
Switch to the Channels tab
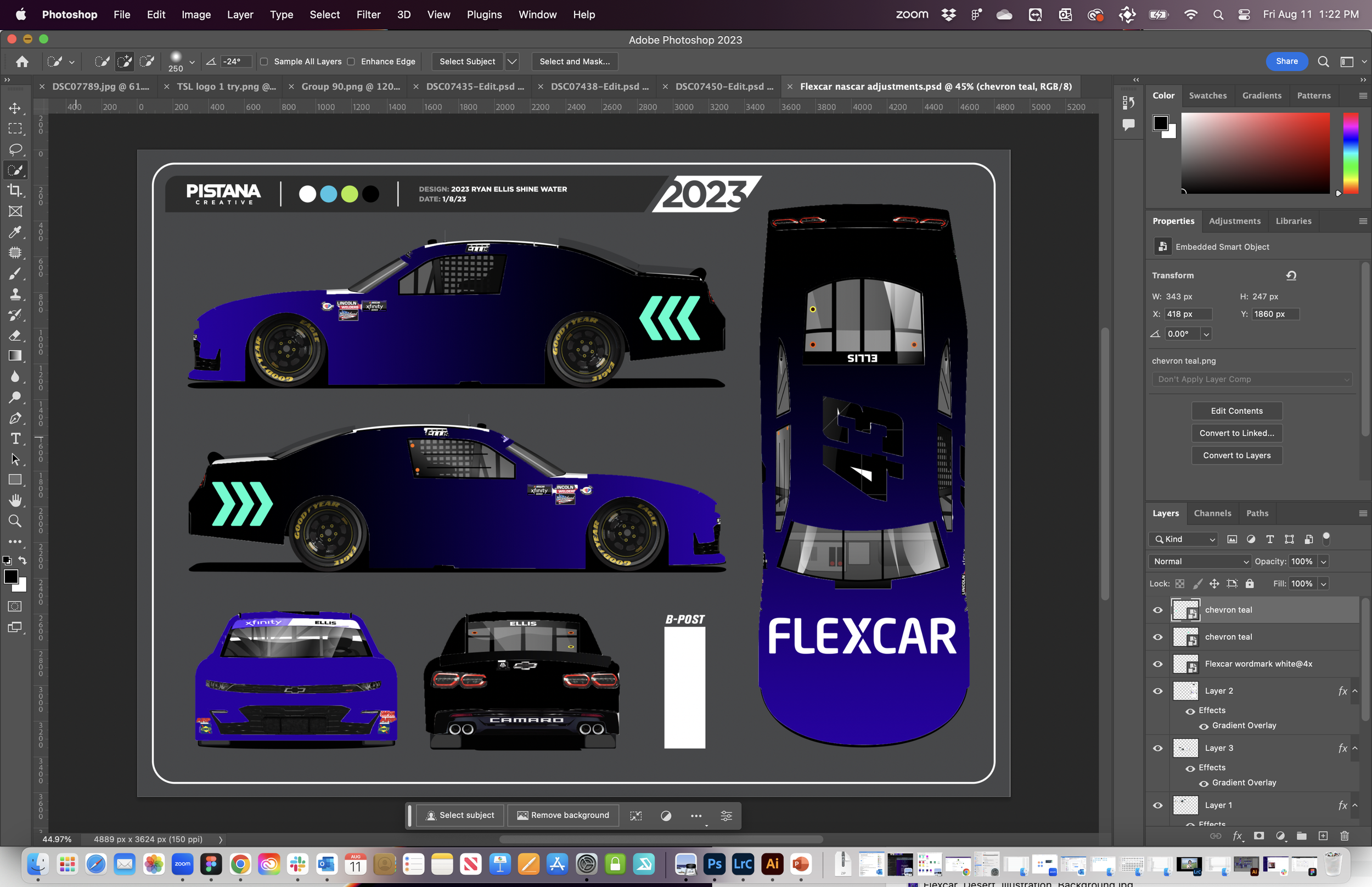tap(1212, 513)
